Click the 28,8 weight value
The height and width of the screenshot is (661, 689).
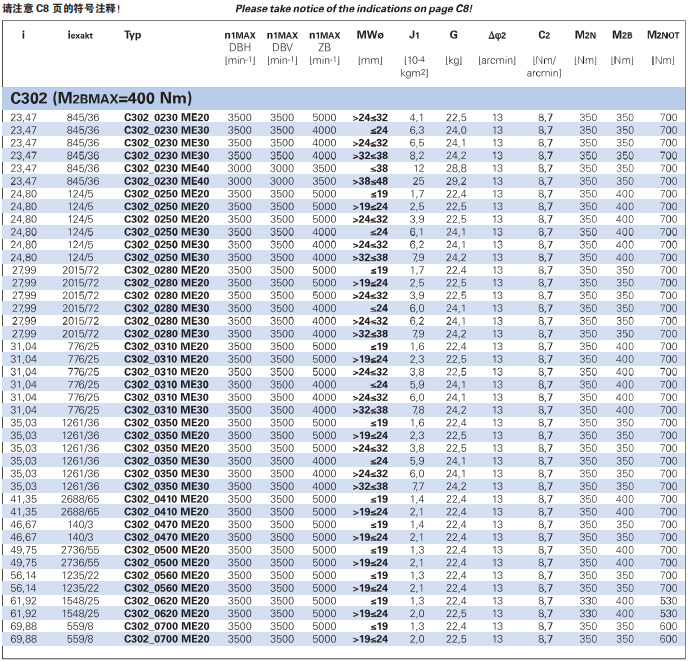coord(456,168)
